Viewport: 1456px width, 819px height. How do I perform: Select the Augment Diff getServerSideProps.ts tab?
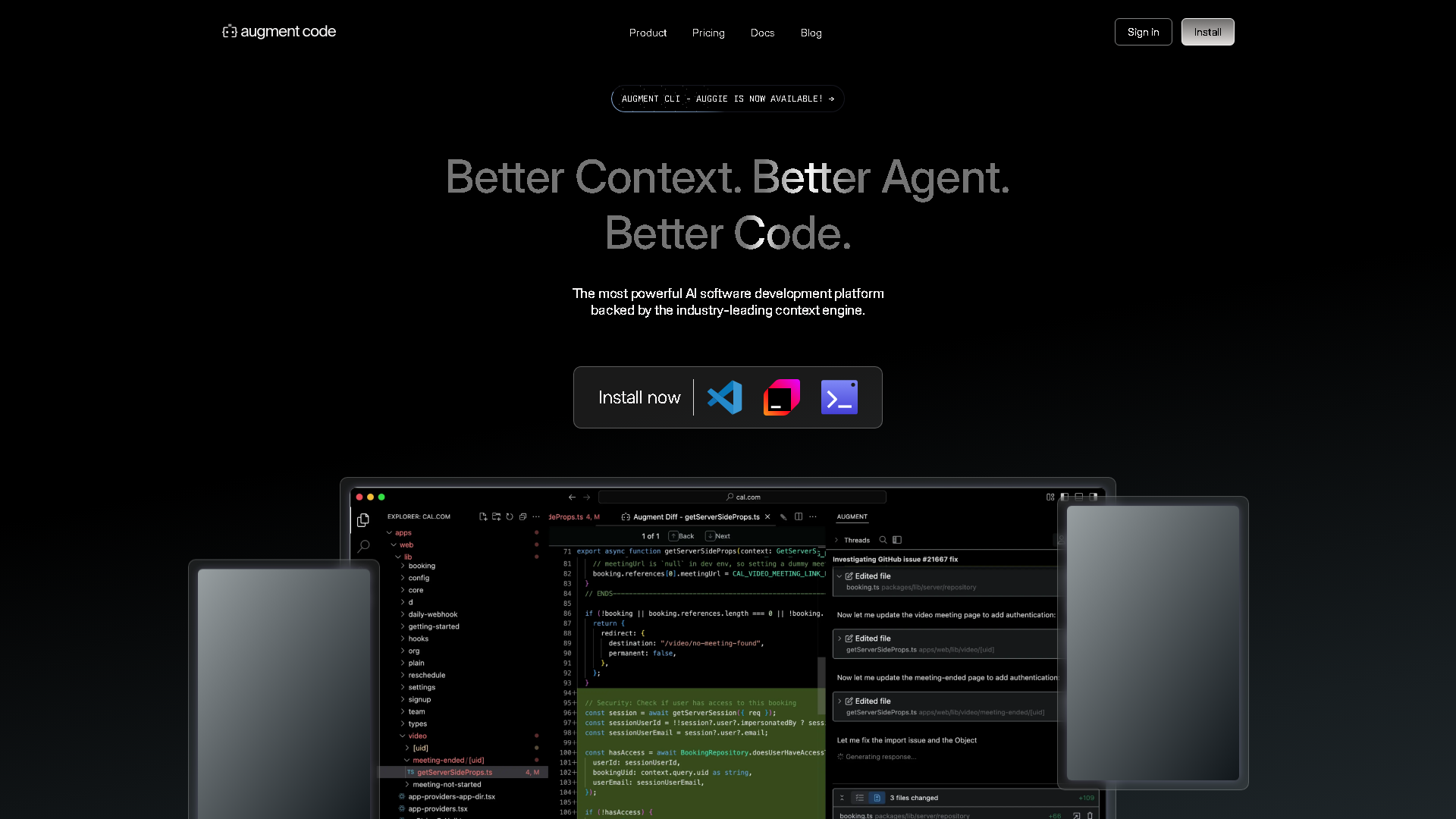690,517
